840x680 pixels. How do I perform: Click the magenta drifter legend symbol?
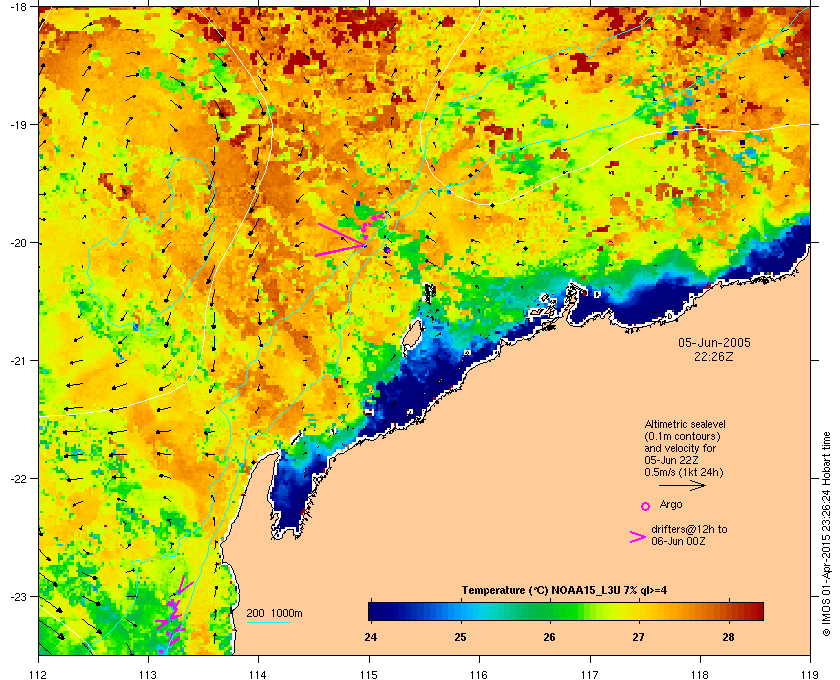(638, 537)
